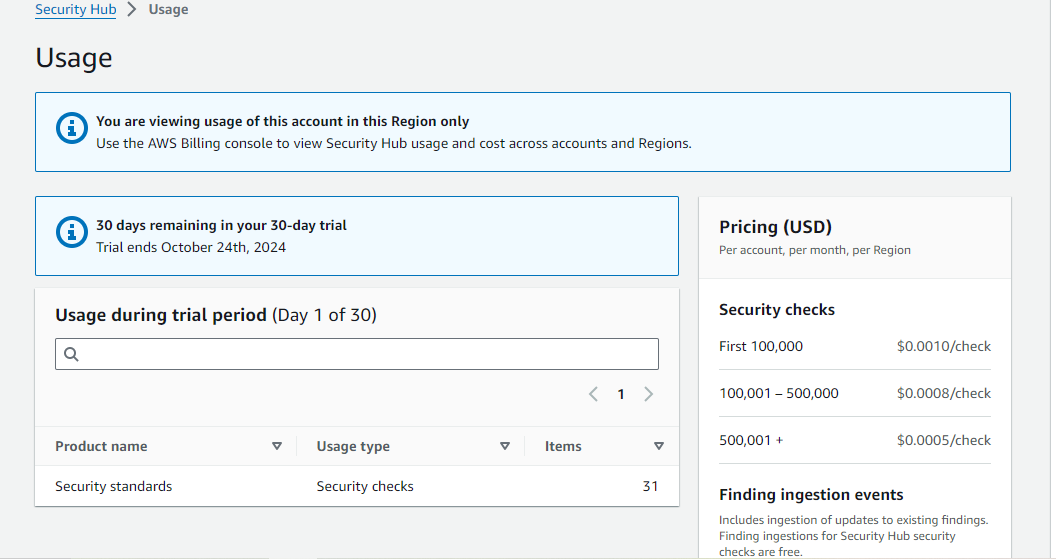
Task: Click the Usage breadcrumb item
Action: coord(168,9)
